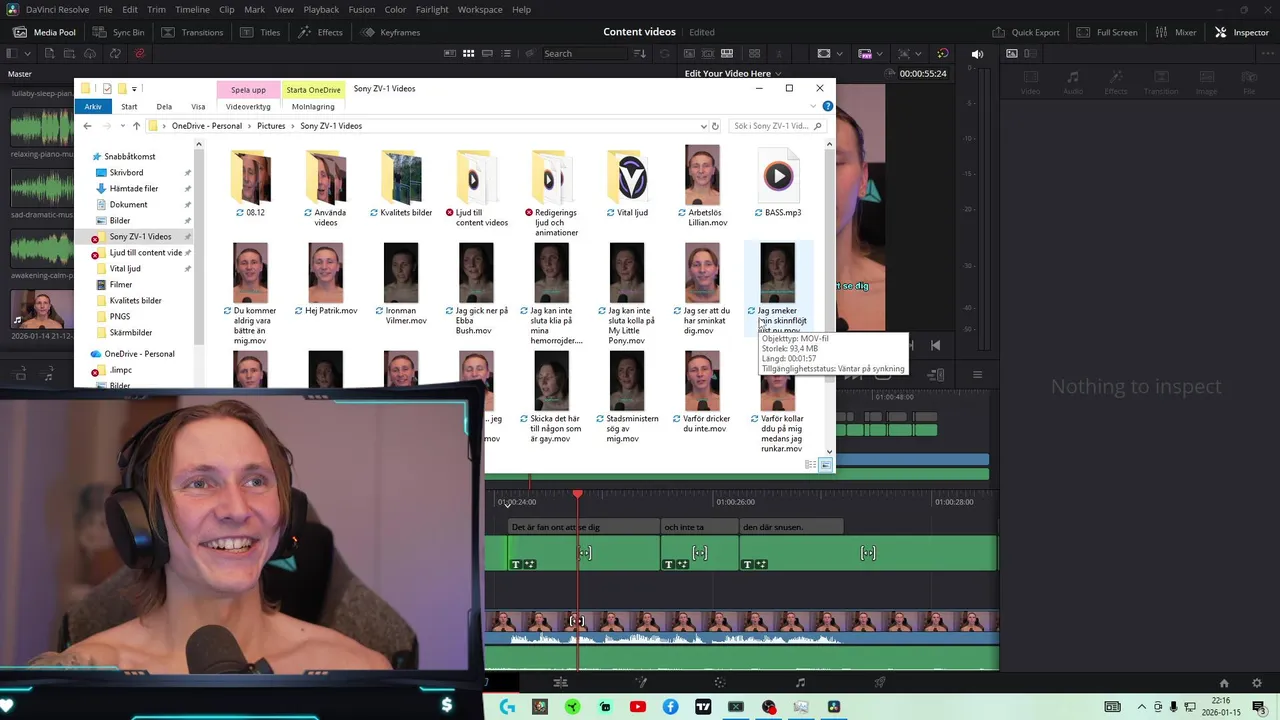1280x720 pixels.
Task: Select Skrivbord in Explorer sidebar
Action: tap(126, 173)
